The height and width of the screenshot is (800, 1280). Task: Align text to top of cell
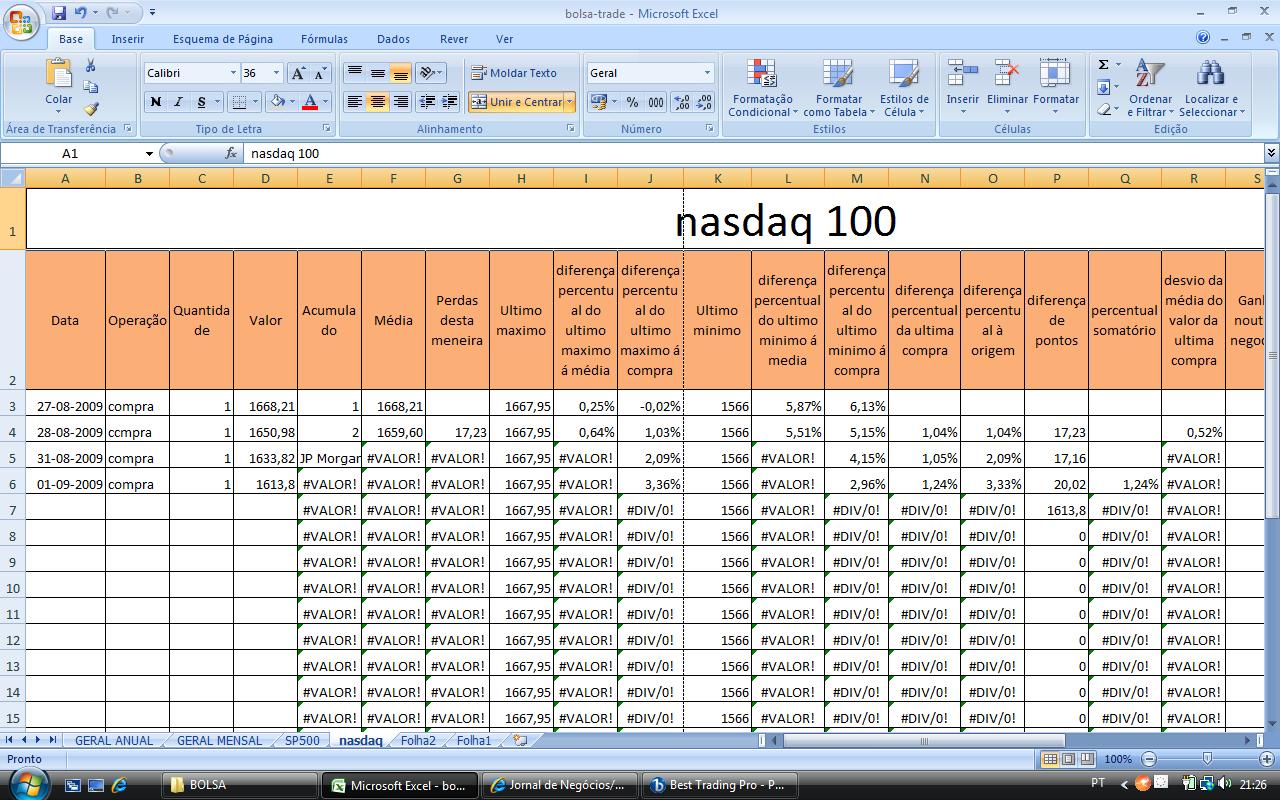point(354,73)
